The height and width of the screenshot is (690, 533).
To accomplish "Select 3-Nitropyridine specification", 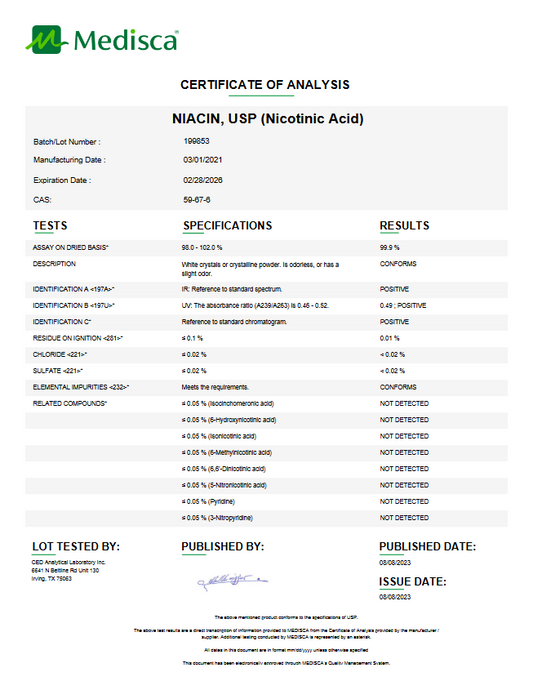I will point(217,518).
